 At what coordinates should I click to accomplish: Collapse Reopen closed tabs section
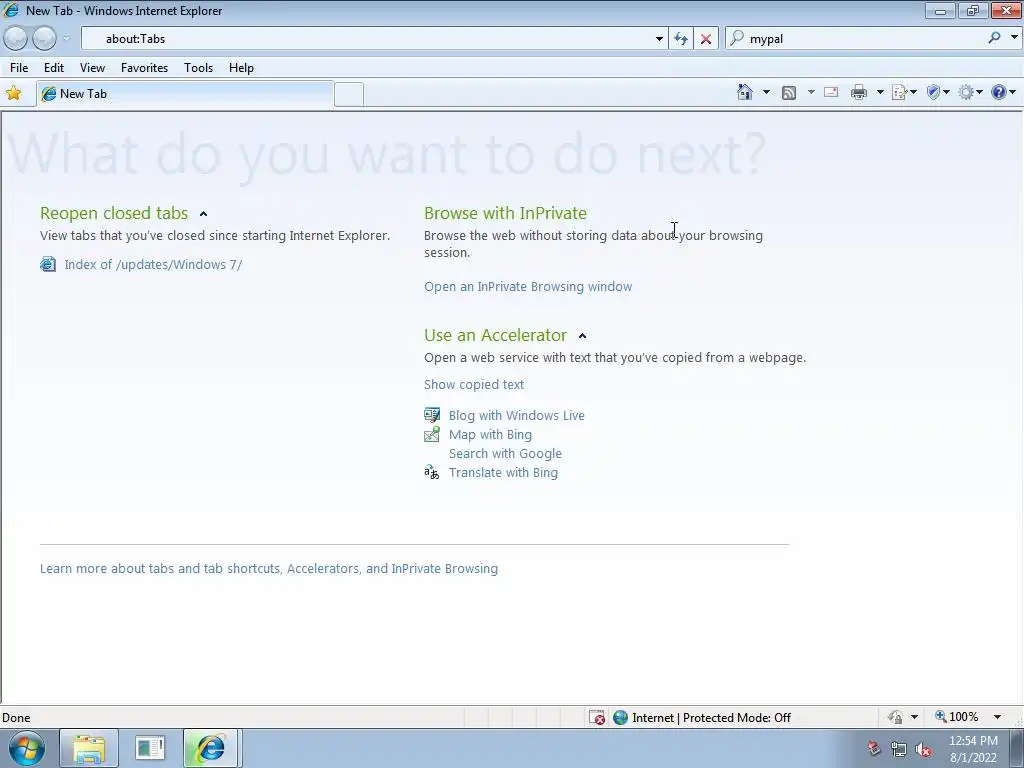click(x=203, y=214)
